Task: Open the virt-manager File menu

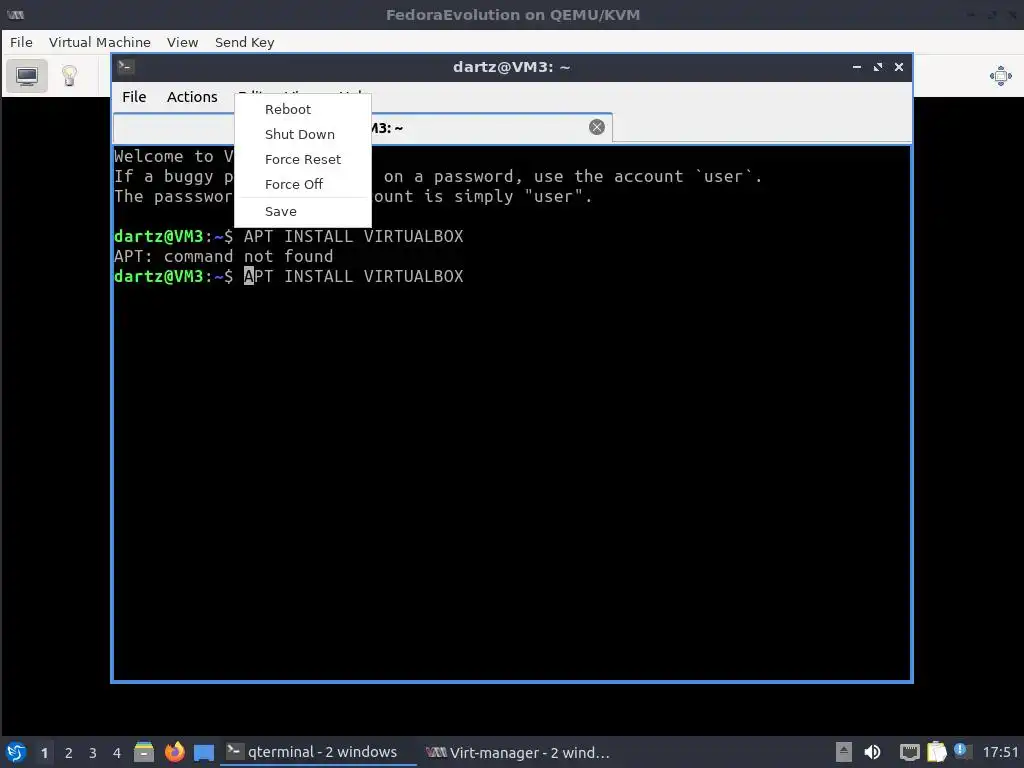Action: click(x=21, y=42)
